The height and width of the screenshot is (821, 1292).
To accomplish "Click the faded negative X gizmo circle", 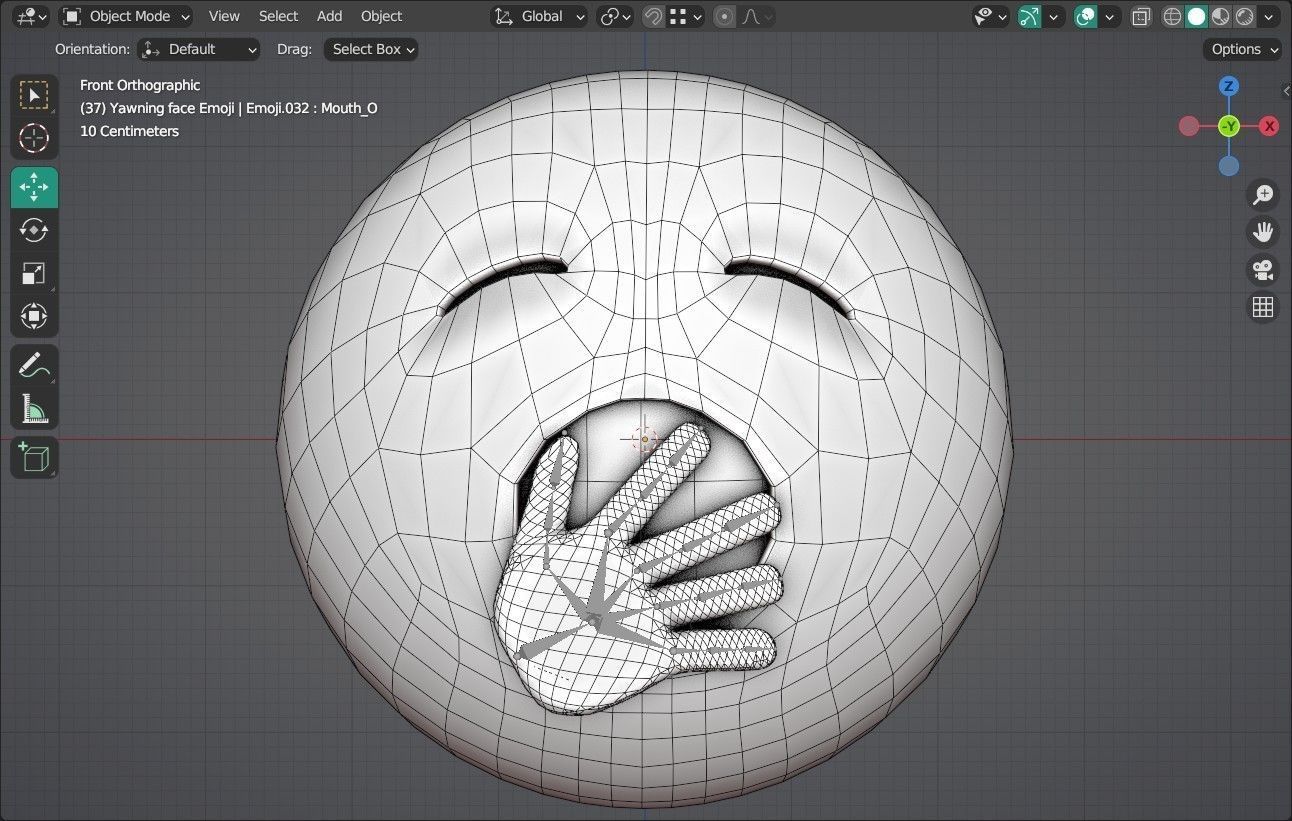I will point(1189,126).
